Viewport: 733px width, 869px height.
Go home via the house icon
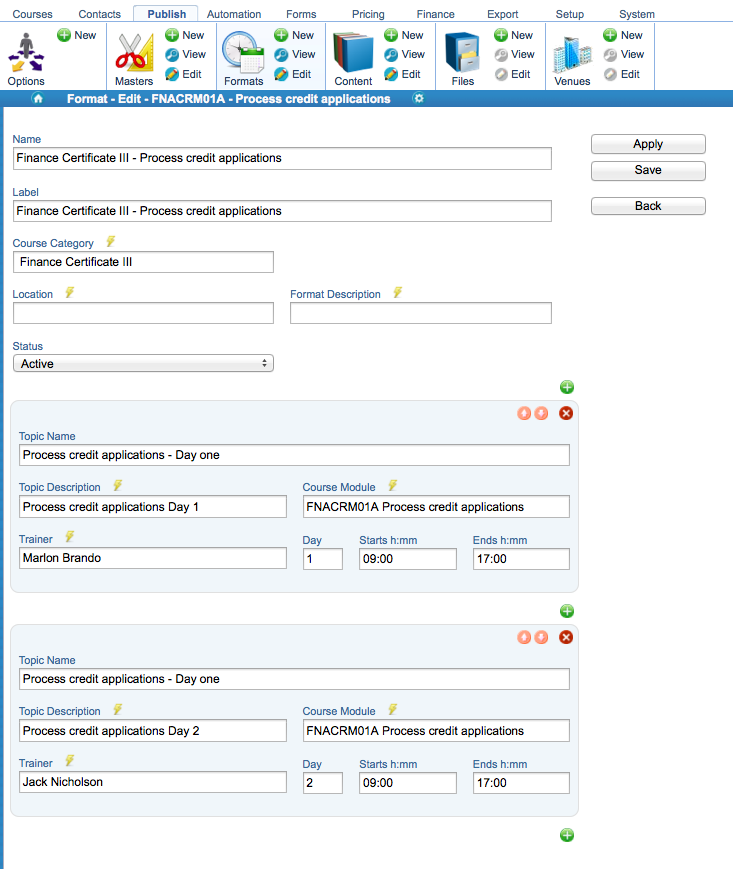(x=38, y=99)
